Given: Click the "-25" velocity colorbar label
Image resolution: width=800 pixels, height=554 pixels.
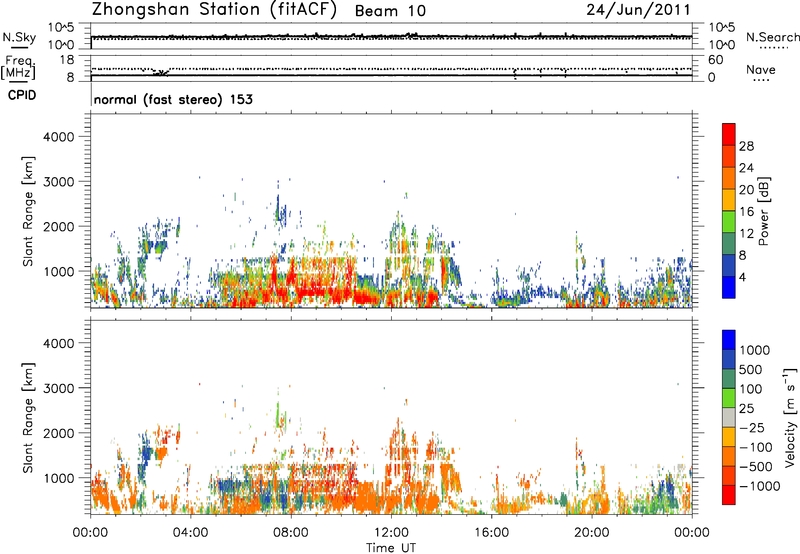Looking at the screenshot, I should point(752,428).
